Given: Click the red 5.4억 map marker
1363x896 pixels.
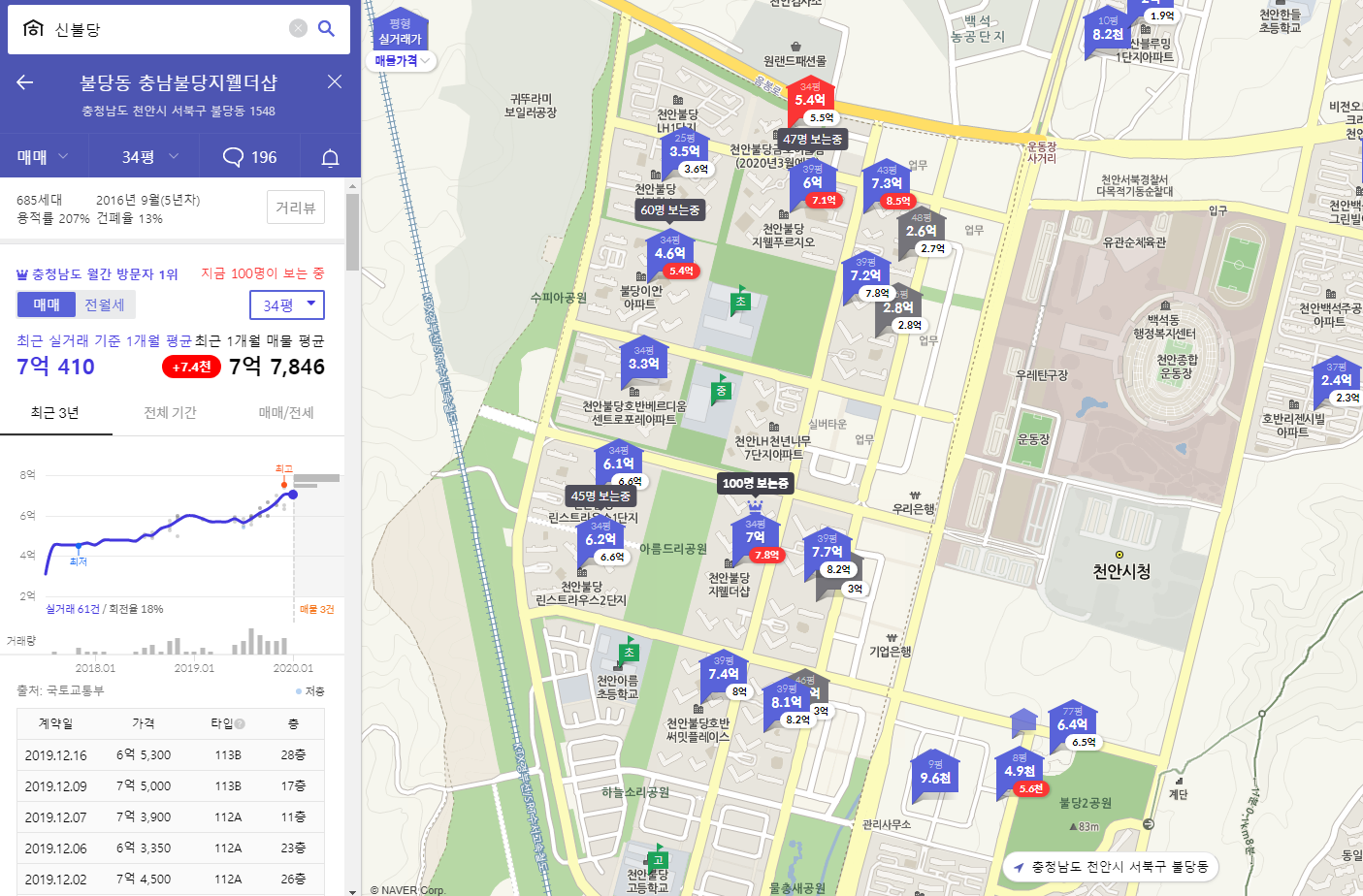Looking at the screenshot, I should pos(810,100).
